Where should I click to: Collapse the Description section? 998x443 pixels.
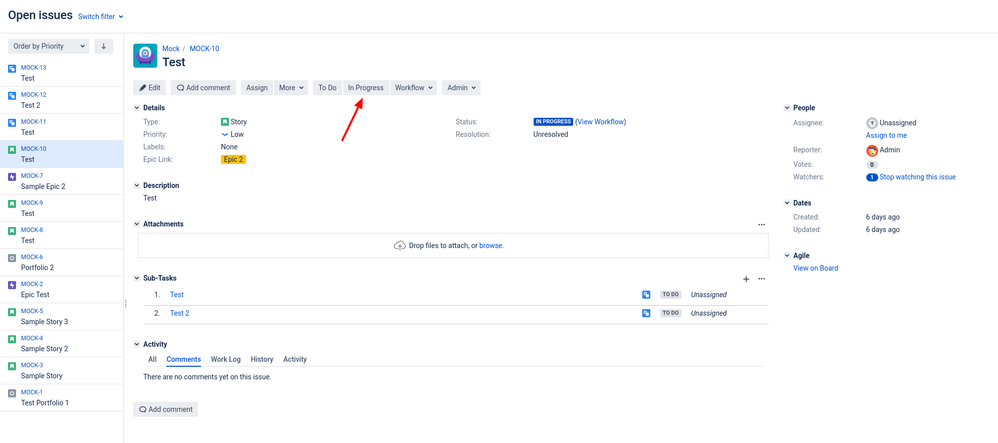click(x=136, y=185)
